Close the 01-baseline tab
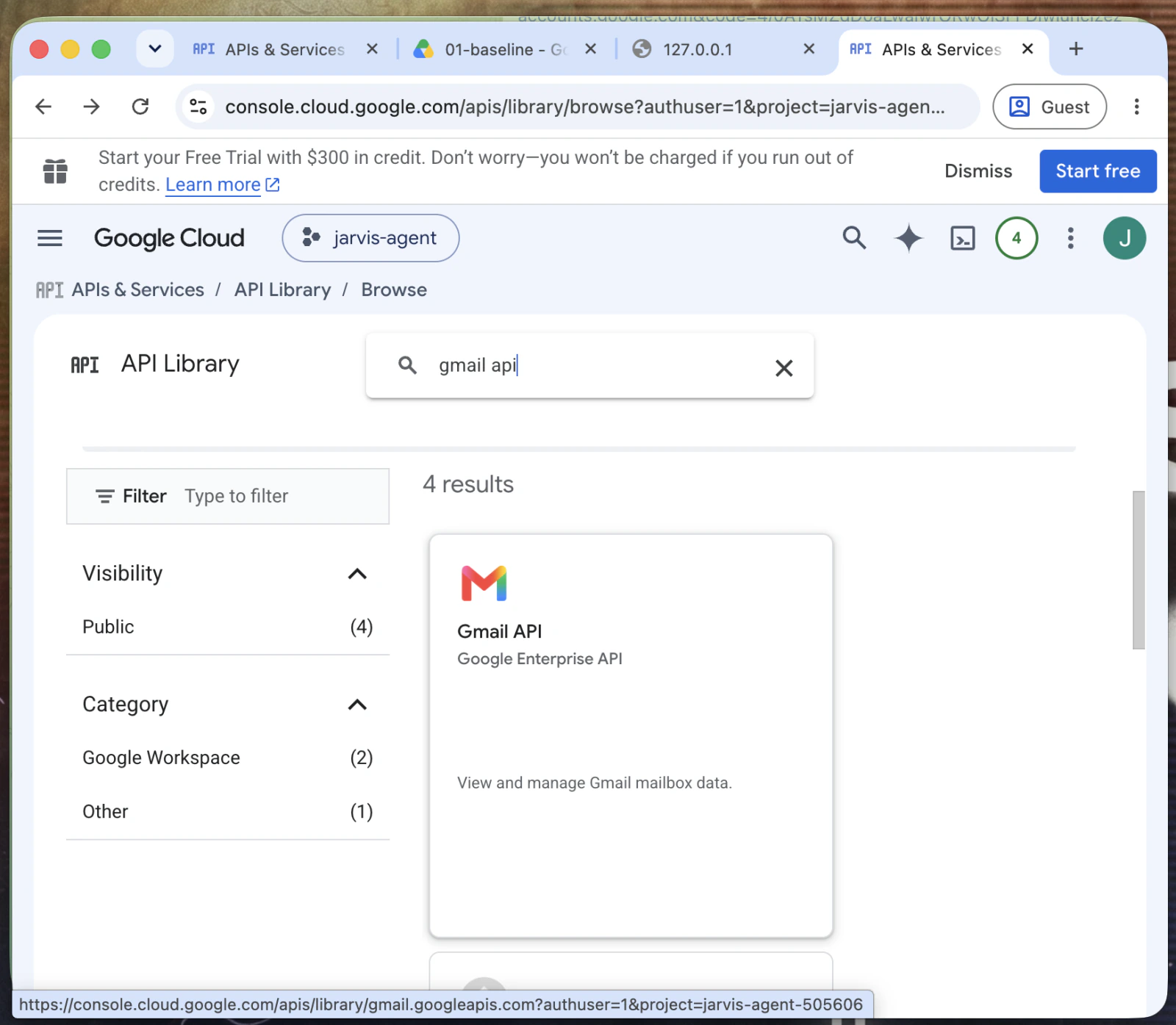Viewport: 1176px width, 1025px height. tap(590, 48)
